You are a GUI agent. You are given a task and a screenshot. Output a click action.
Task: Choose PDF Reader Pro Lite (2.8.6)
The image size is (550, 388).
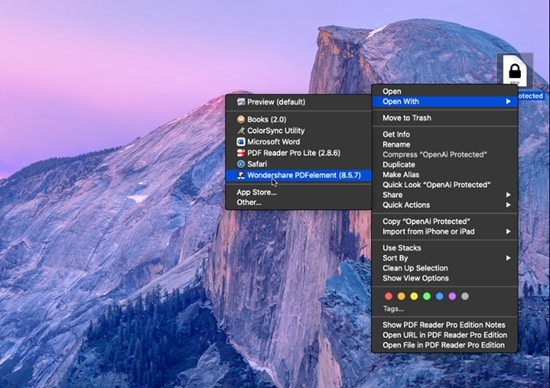pos(298,153)
